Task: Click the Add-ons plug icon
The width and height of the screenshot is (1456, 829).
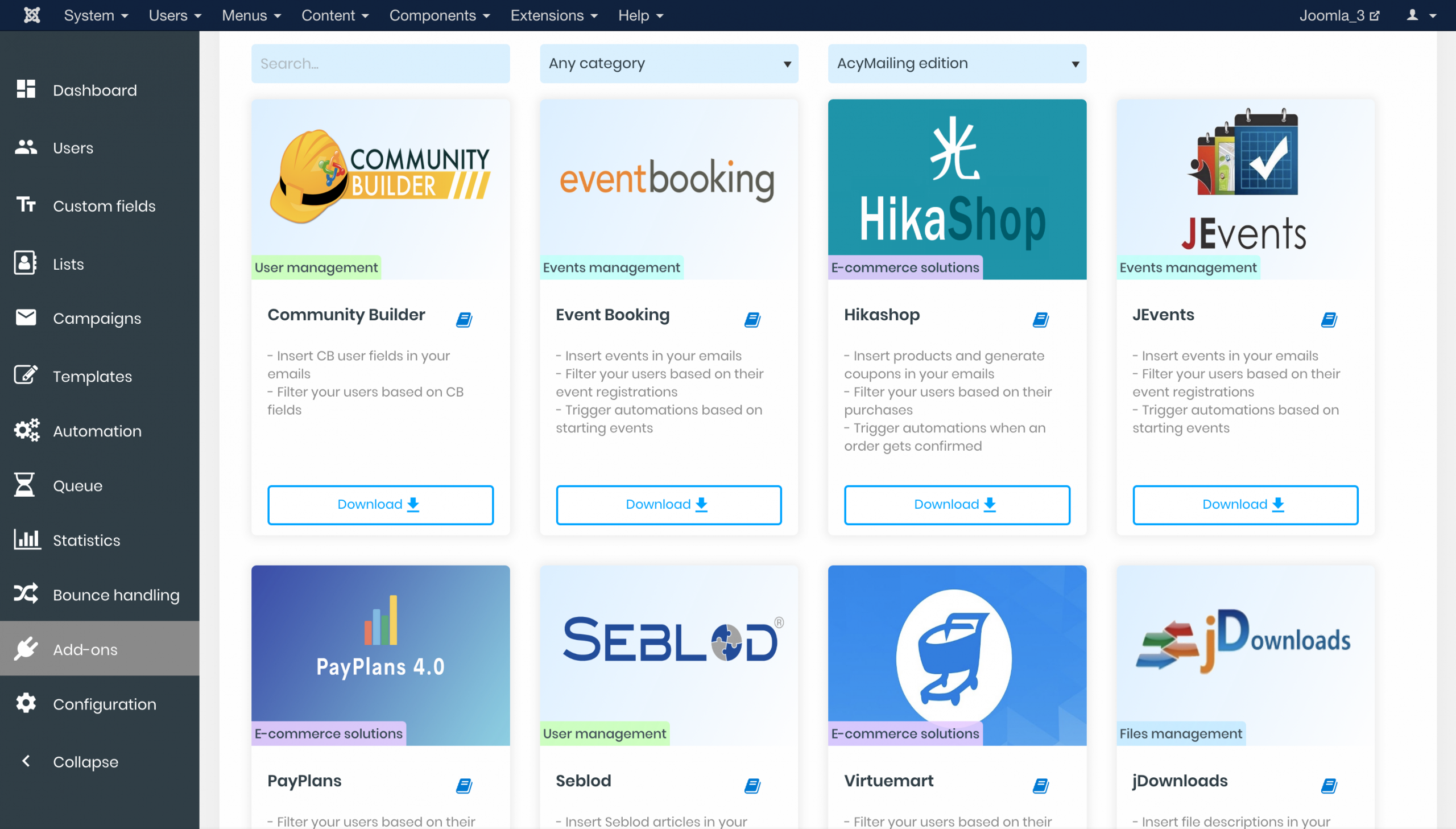Action: click(x=26, y=649)
